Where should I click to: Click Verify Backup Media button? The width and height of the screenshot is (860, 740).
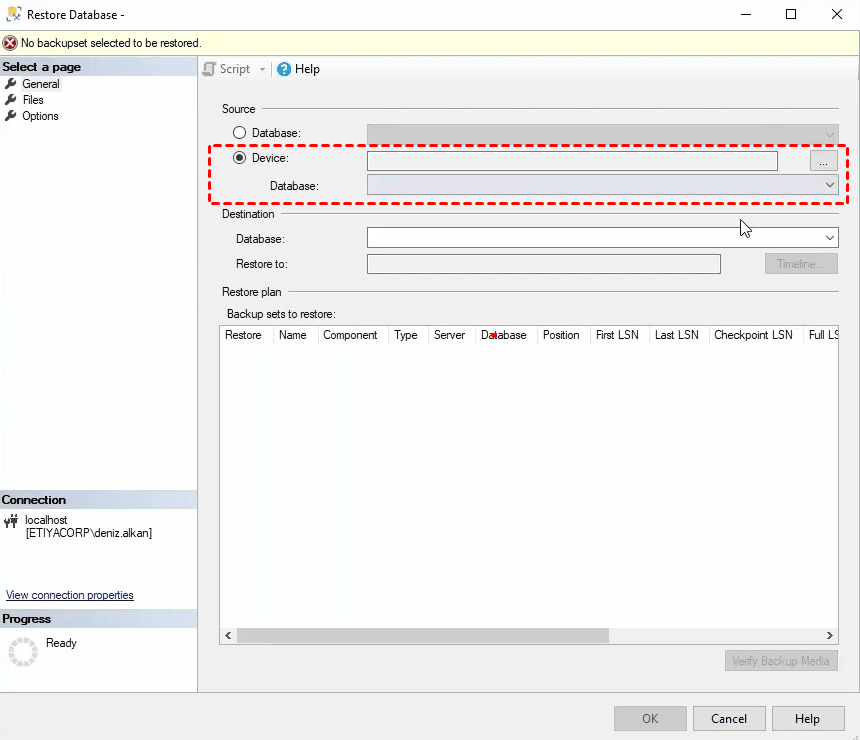(781, 661)
